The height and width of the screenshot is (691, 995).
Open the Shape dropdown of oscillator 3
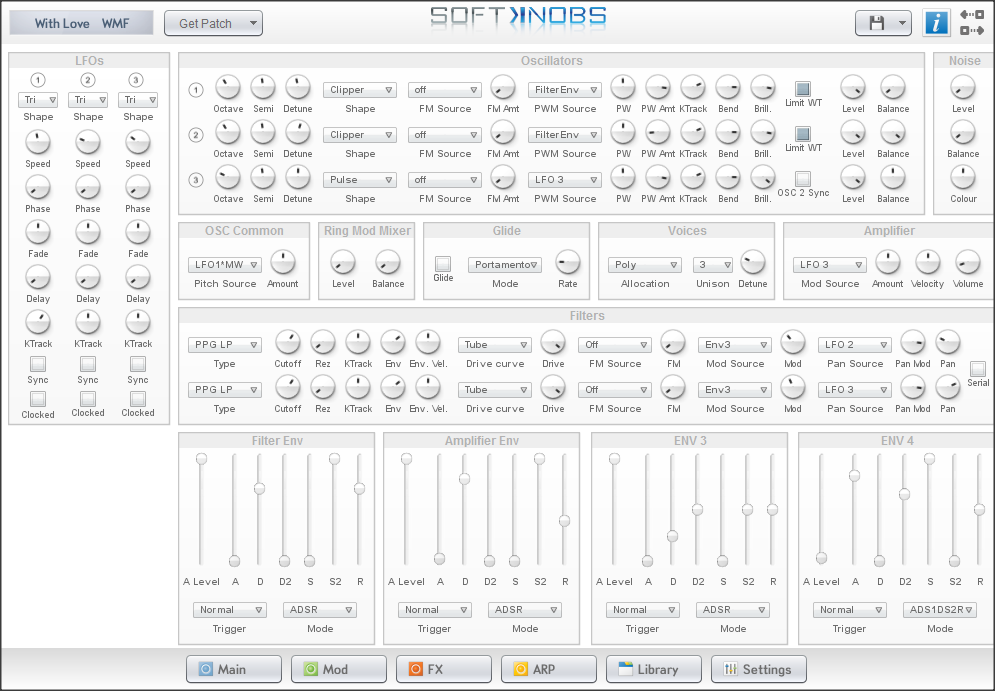[359, 179]
